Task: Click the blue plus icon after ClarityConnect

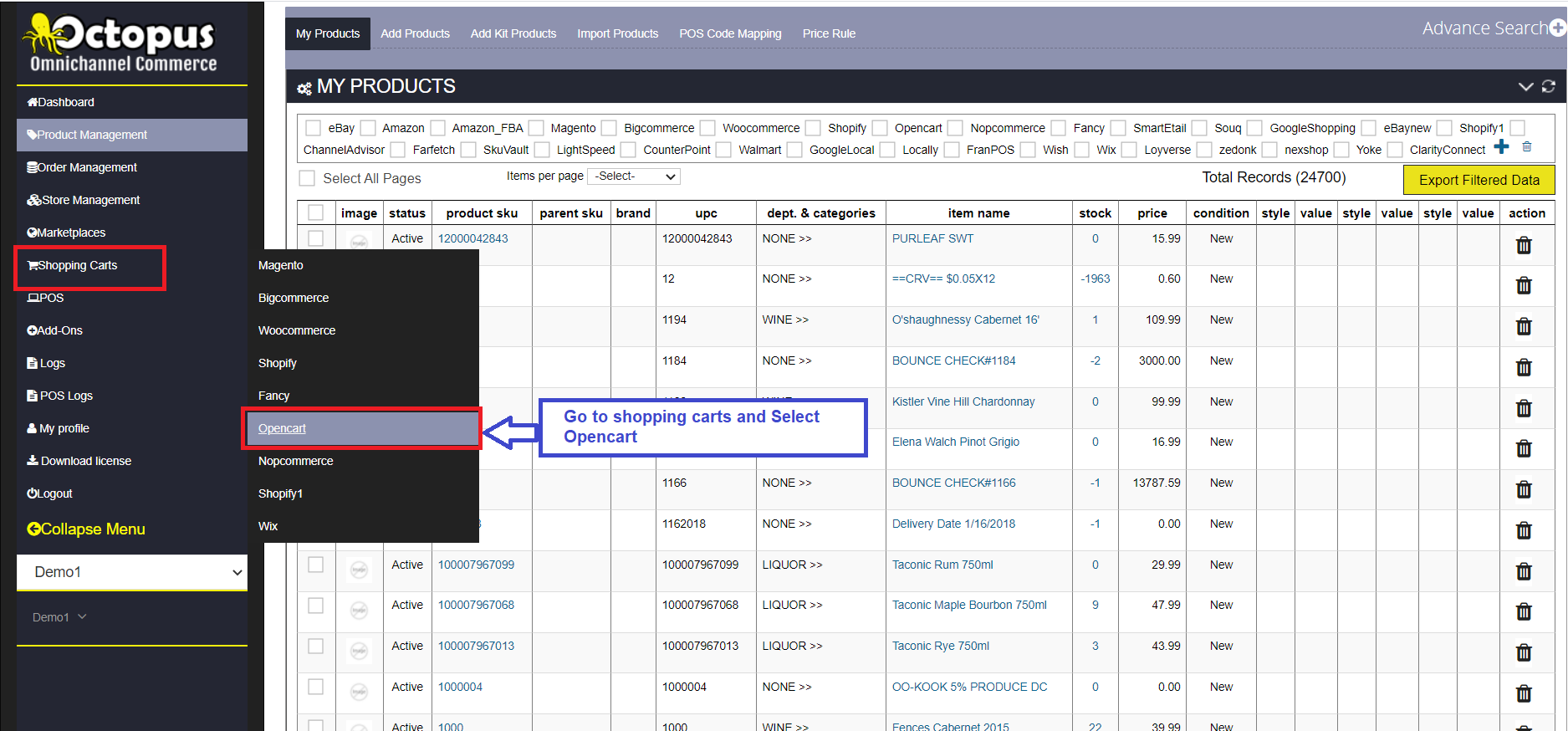Action: click(1502, 147)
